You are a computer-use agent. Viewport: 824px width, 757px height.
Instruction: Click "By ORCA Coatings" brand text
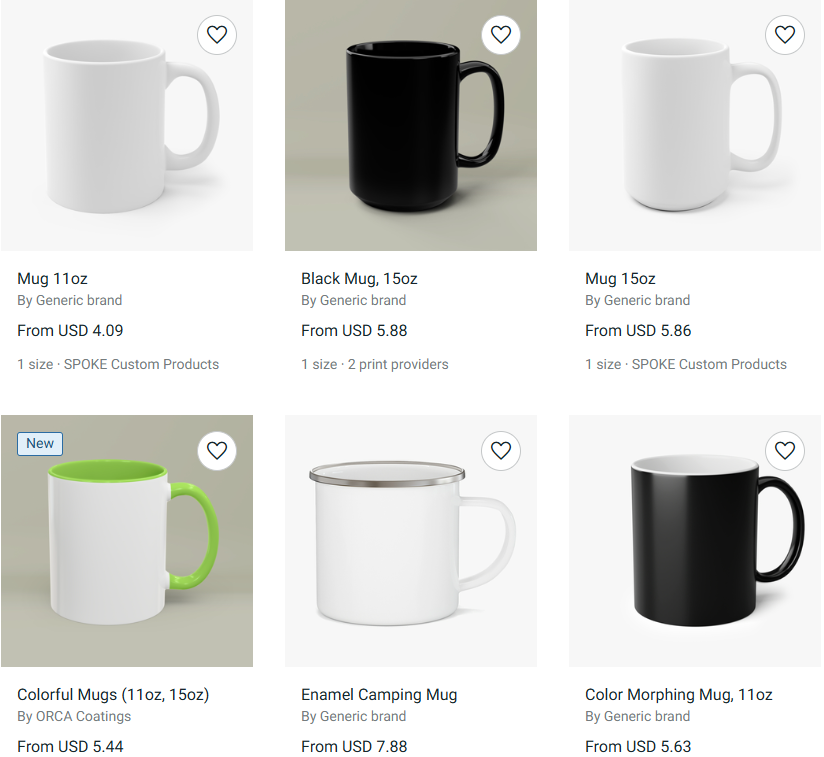[x=74, y=717]
